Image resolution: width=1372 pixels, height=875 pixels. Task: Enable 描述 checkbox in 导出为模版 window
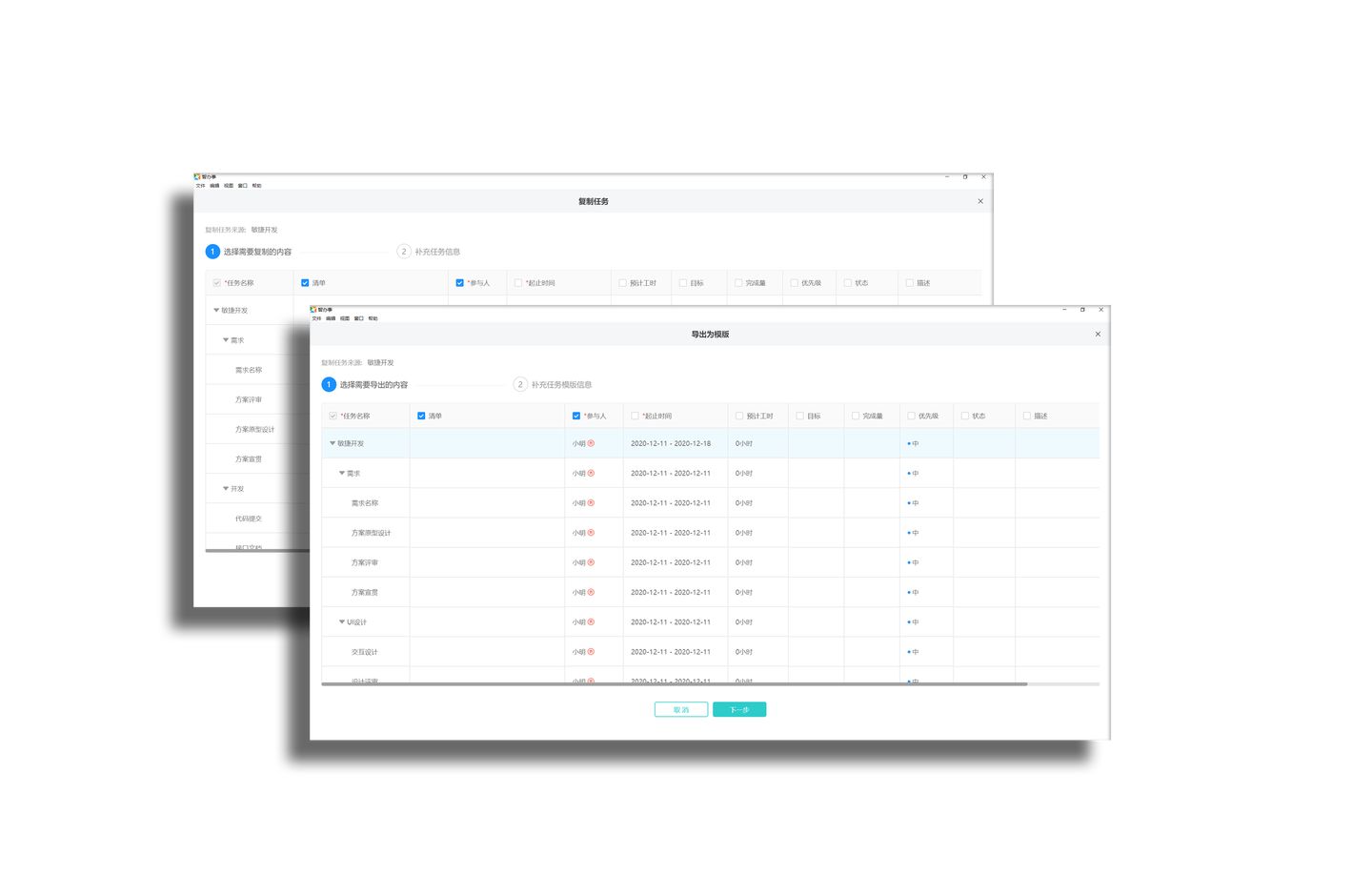[1026, 416]
